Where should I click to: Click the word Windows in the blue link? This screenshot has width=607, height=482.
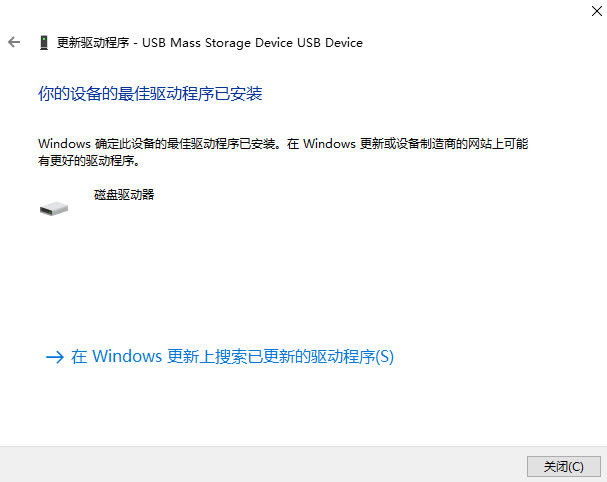pos(127,357)
